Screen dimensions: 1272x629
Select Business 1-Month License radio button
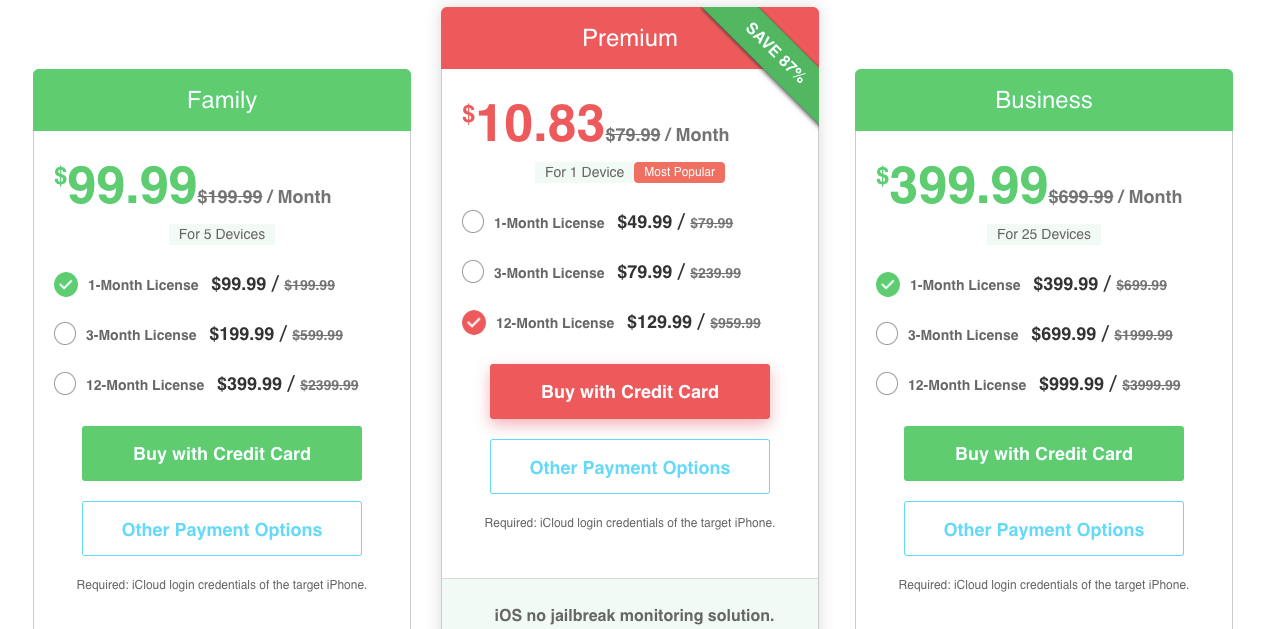(x=887, y=285)
